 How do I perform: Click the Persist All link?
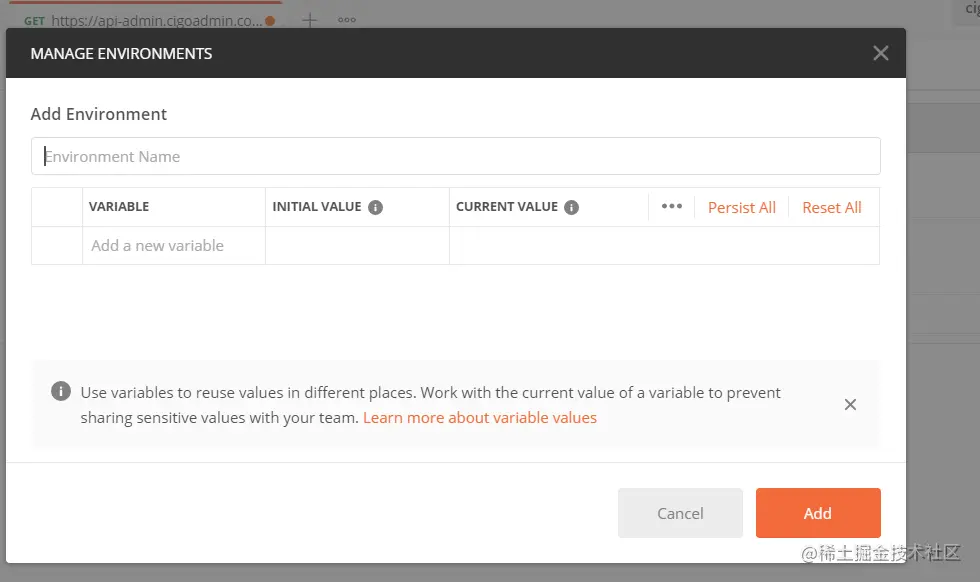point(741,207)
